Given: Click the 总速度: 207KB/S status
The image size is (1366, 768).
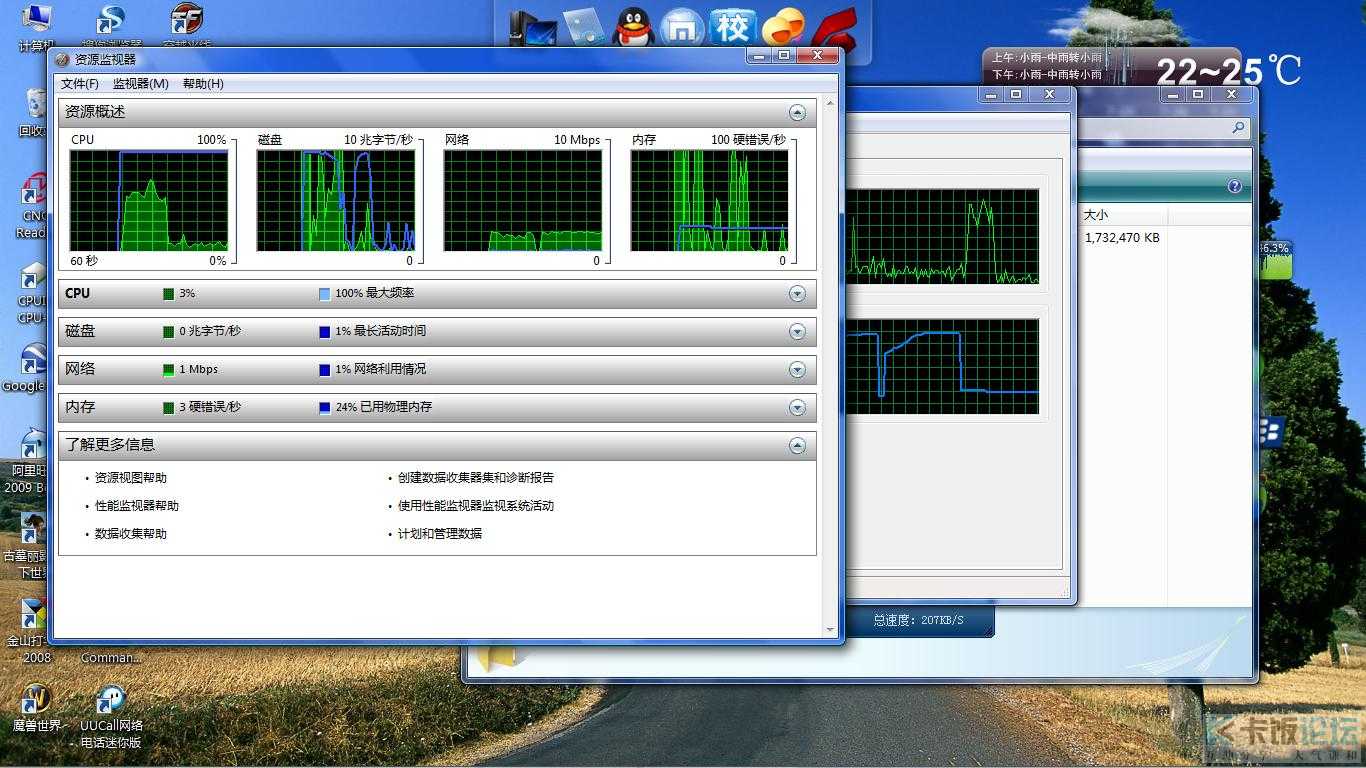Looking at the screenshot, I should tap(918, 621).
